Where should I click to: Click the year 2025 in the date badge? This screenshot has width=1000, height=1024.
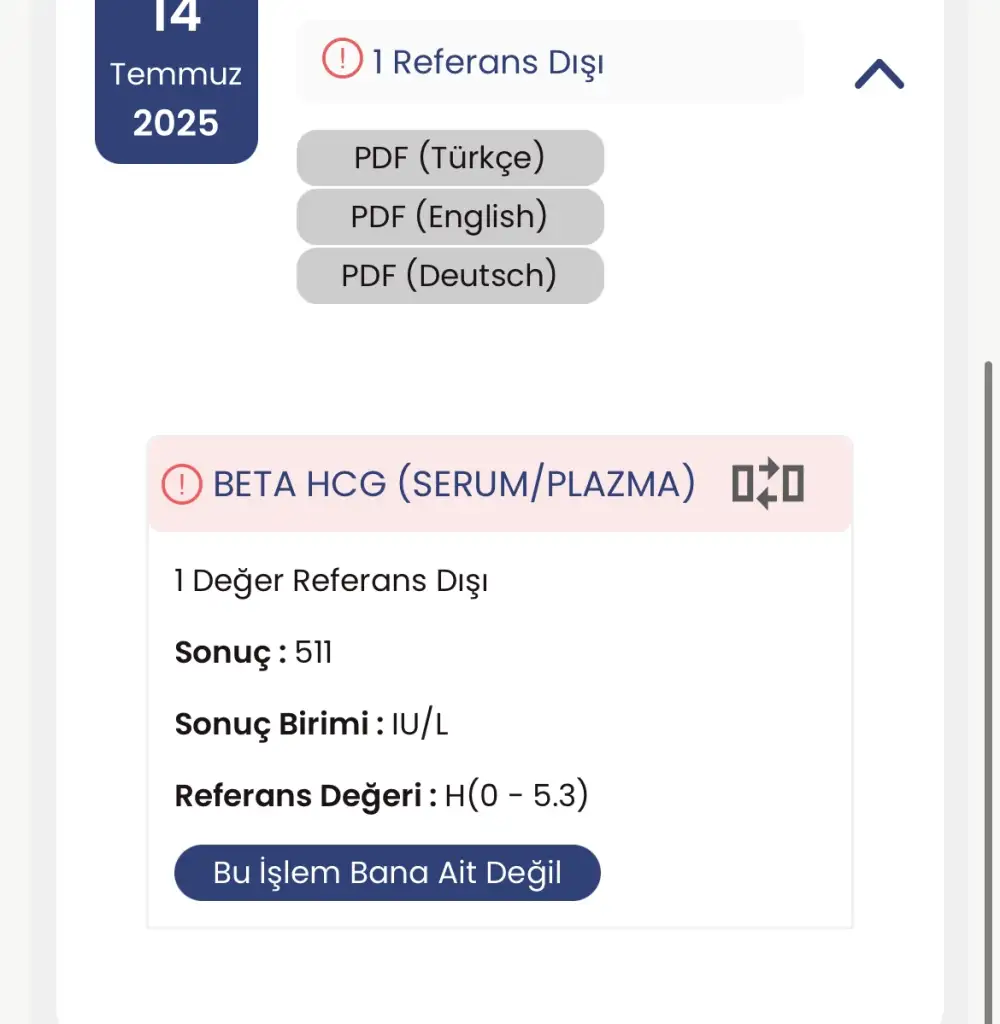point(176,123)
